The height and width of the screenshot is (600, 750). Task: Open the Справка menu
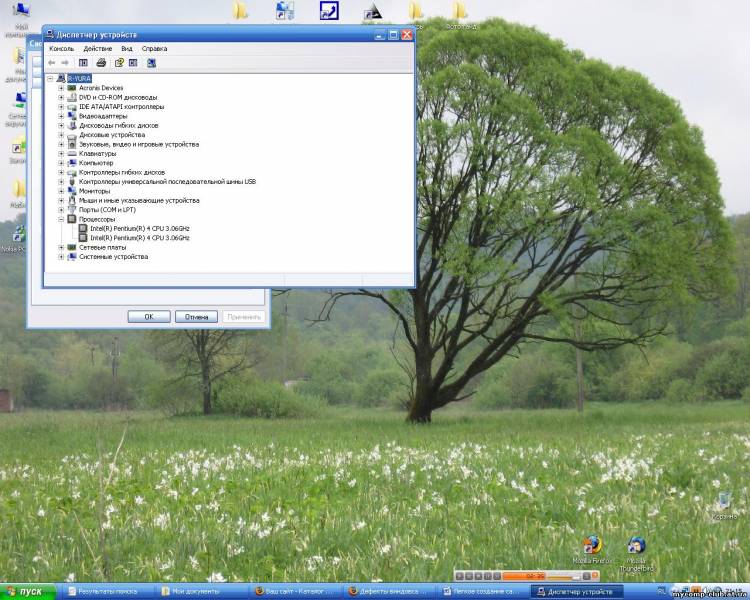pos(154,49)
